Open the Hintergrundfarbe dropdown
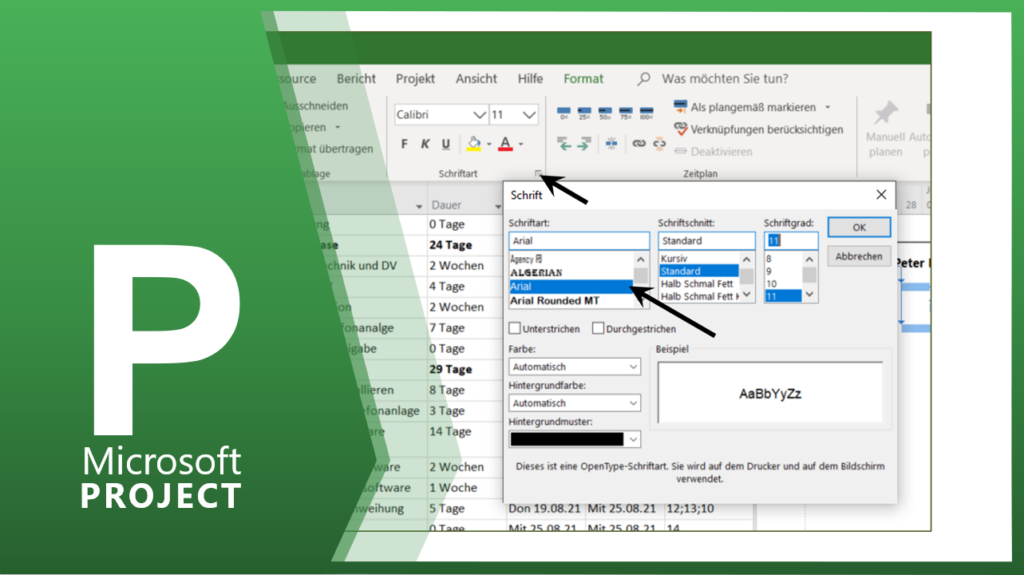The height and width of the screenshot is (575, 1024). [x=633, y=403]
